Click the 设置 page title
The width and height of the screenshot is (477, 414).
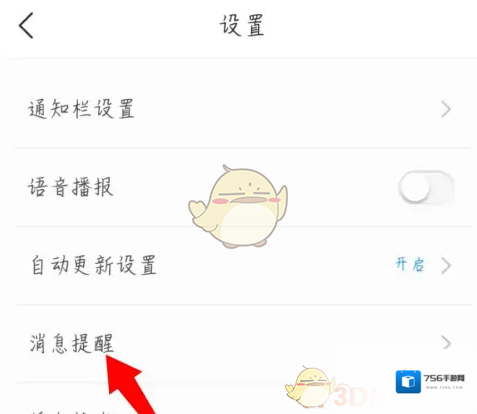(x=242, y=26)
